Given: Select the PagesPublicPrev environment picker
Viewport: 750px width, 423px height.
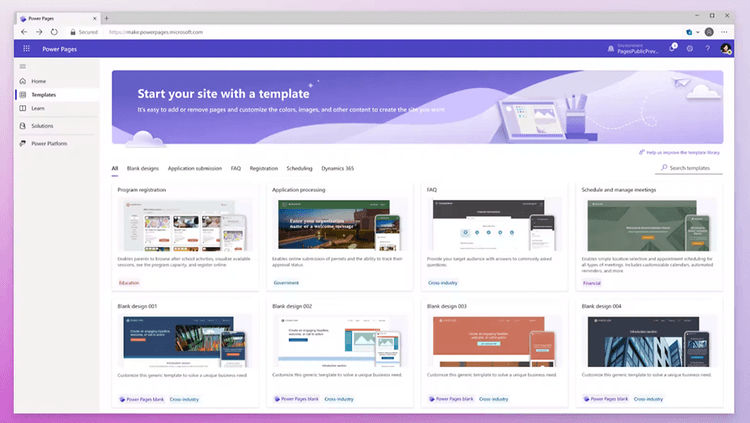Looking at the screenshot, I should [x=633, y=48].
